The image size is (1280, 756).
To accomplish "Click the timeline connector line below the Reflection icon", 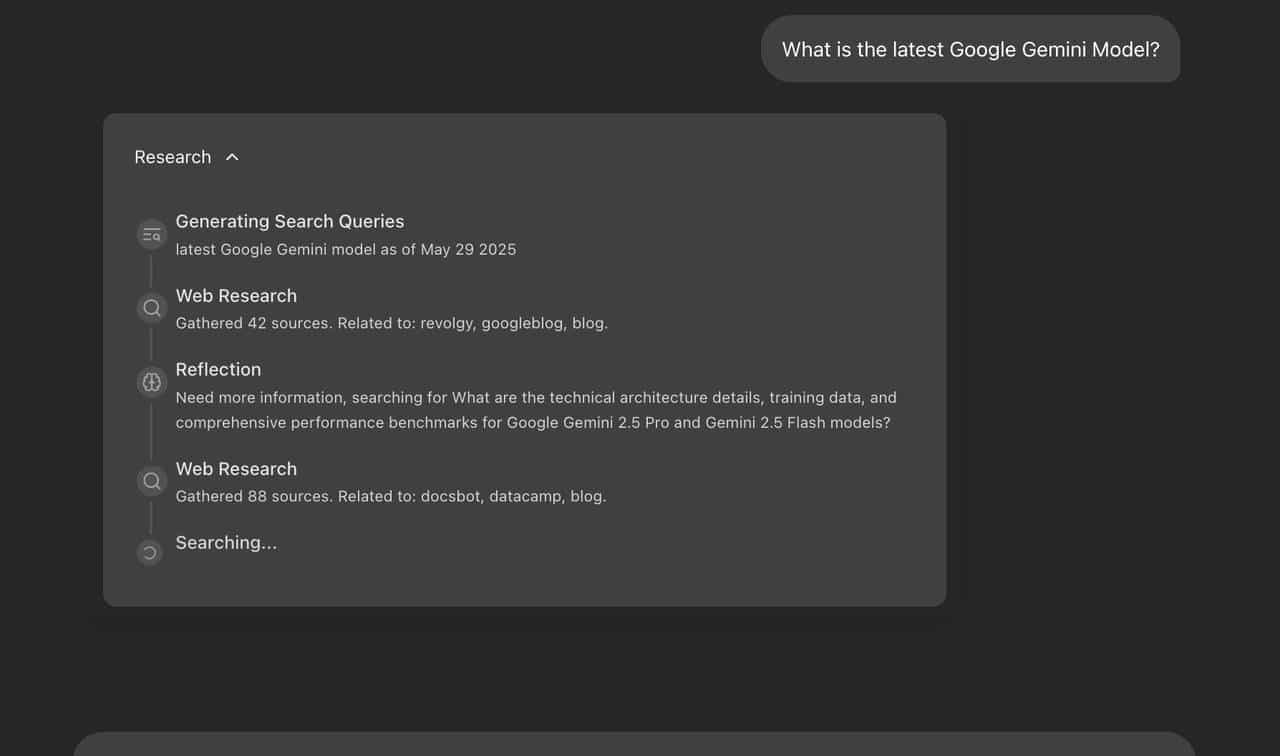I will coord(151,432).
